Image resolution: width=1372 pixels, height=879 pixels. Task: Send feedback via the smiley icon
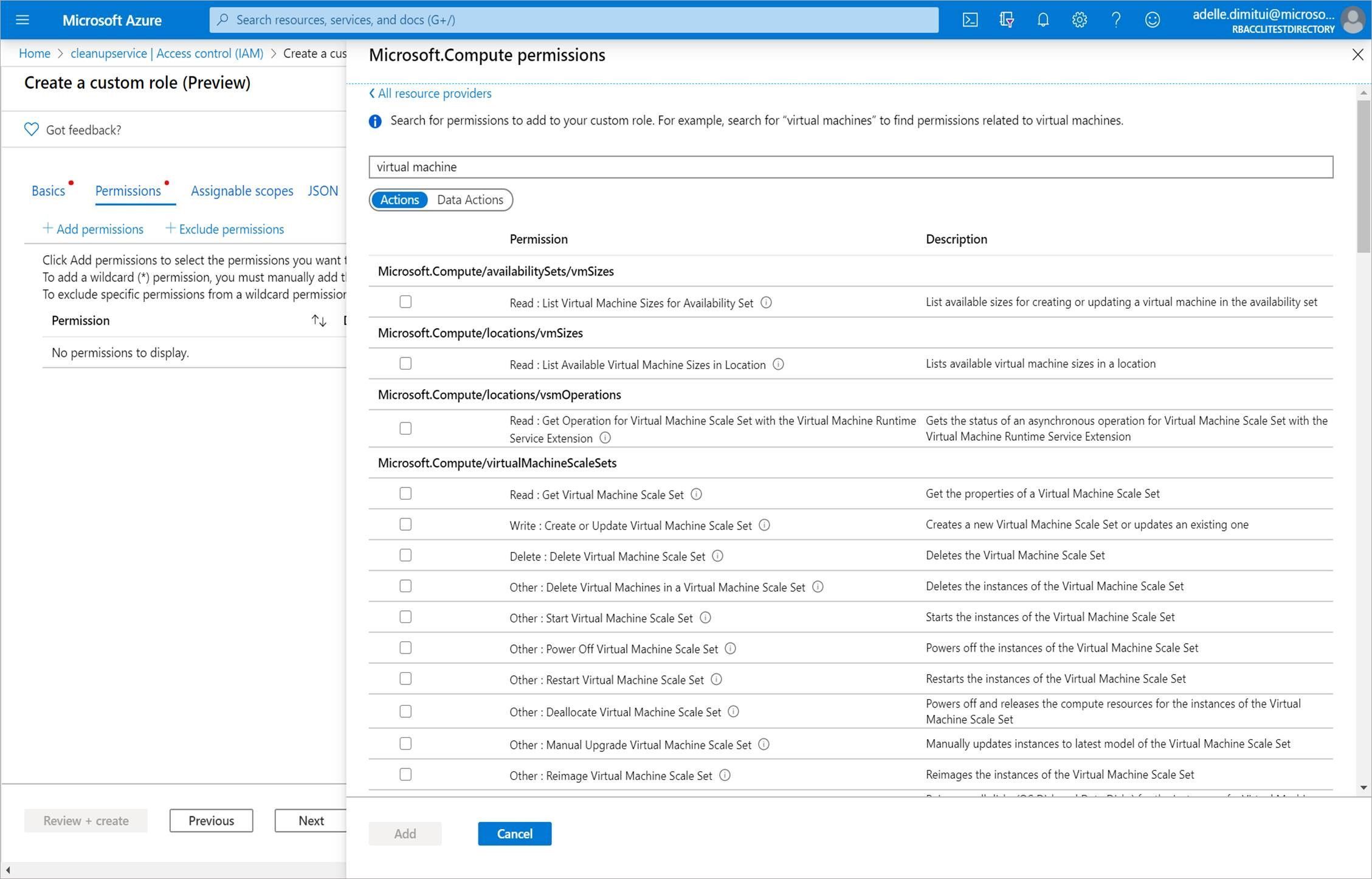tap(1152, 19)
